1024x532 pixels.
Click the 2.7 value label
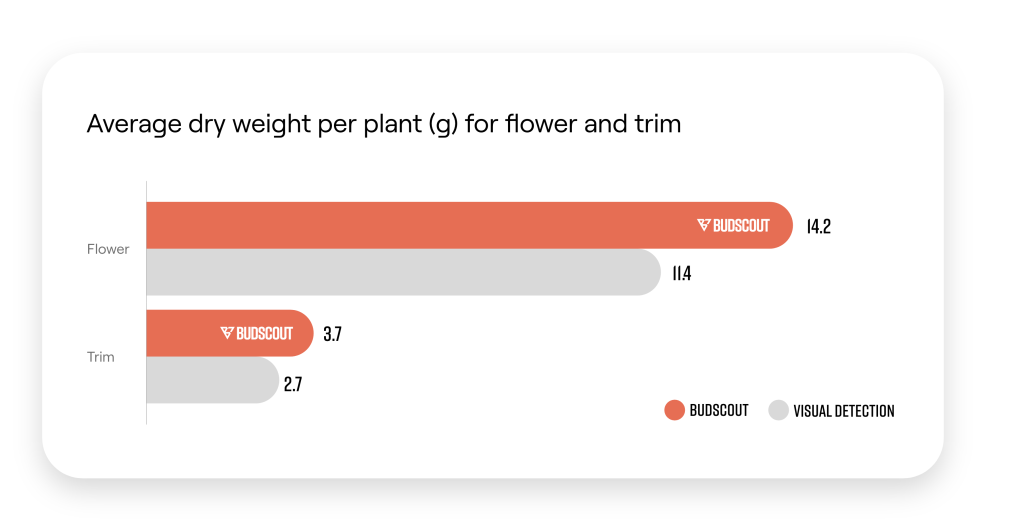293,384
